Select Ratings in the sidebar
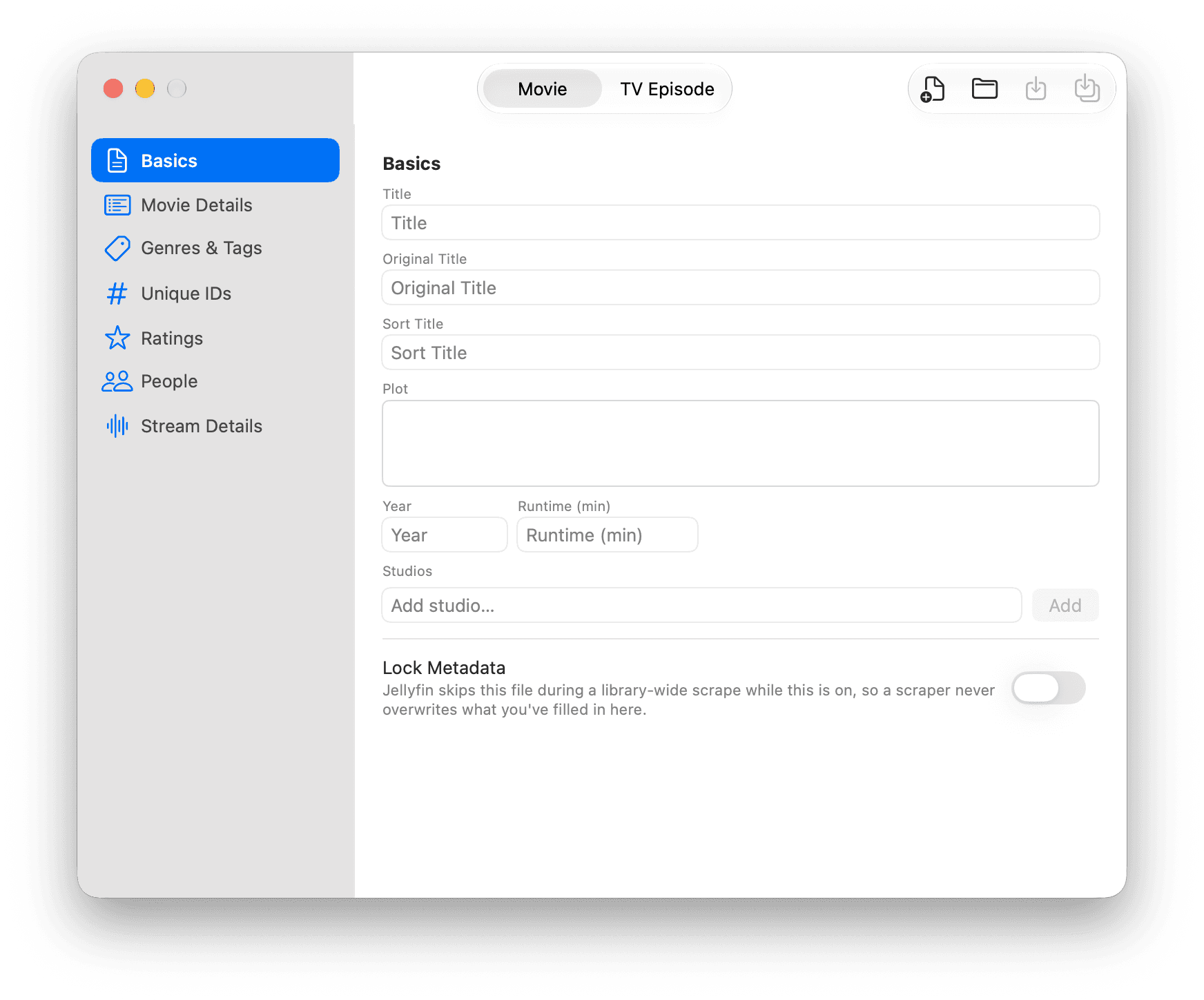The image size is (1204, 1000). pyautogui.click(x=215, y=338)
